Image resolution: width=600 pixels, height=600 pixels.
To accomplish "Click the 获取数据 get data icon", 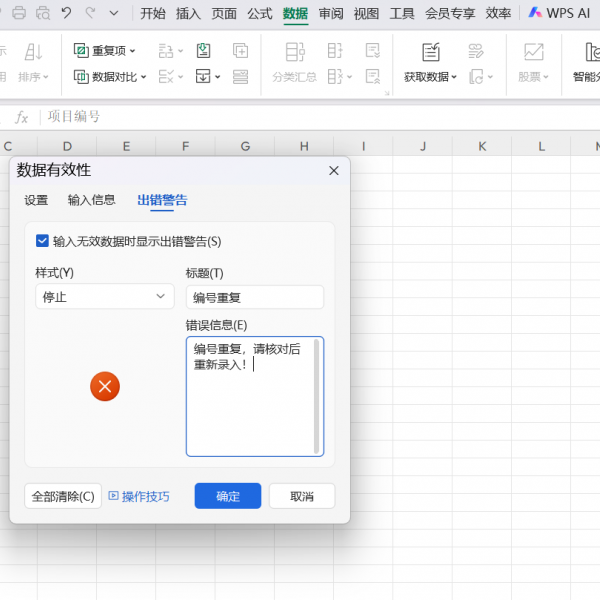I will pos(430,52).
